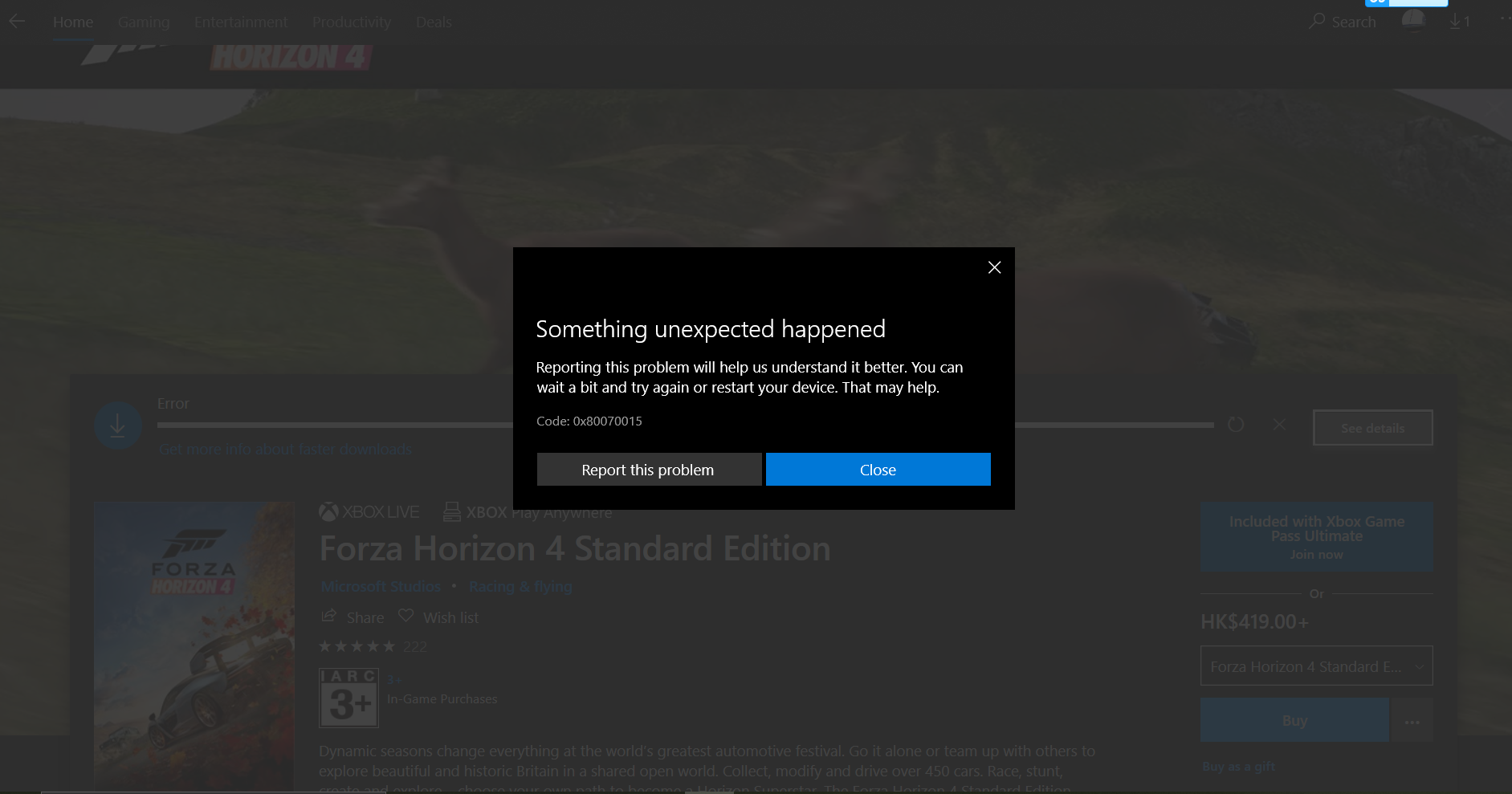Click the Report this problem button

(649, 470)
